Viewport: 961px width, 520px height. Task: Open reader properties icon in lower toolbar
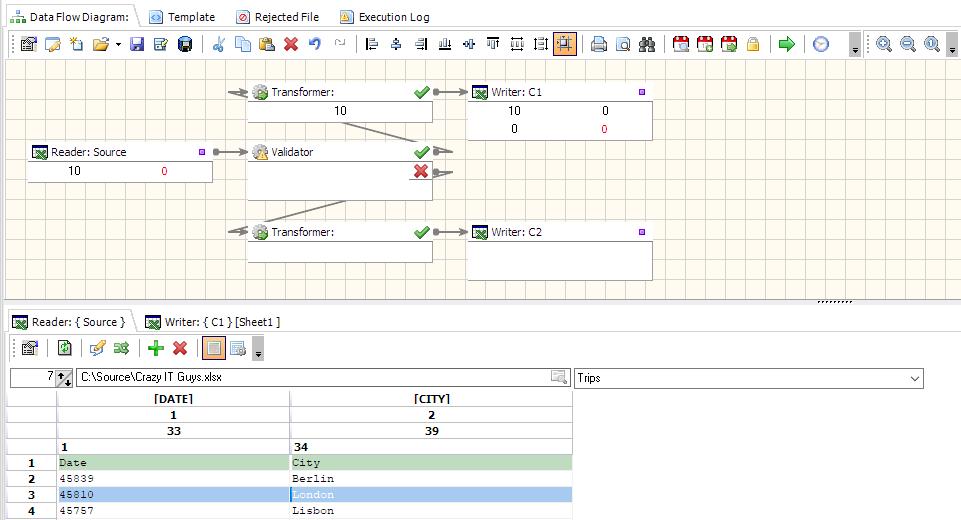29,348
